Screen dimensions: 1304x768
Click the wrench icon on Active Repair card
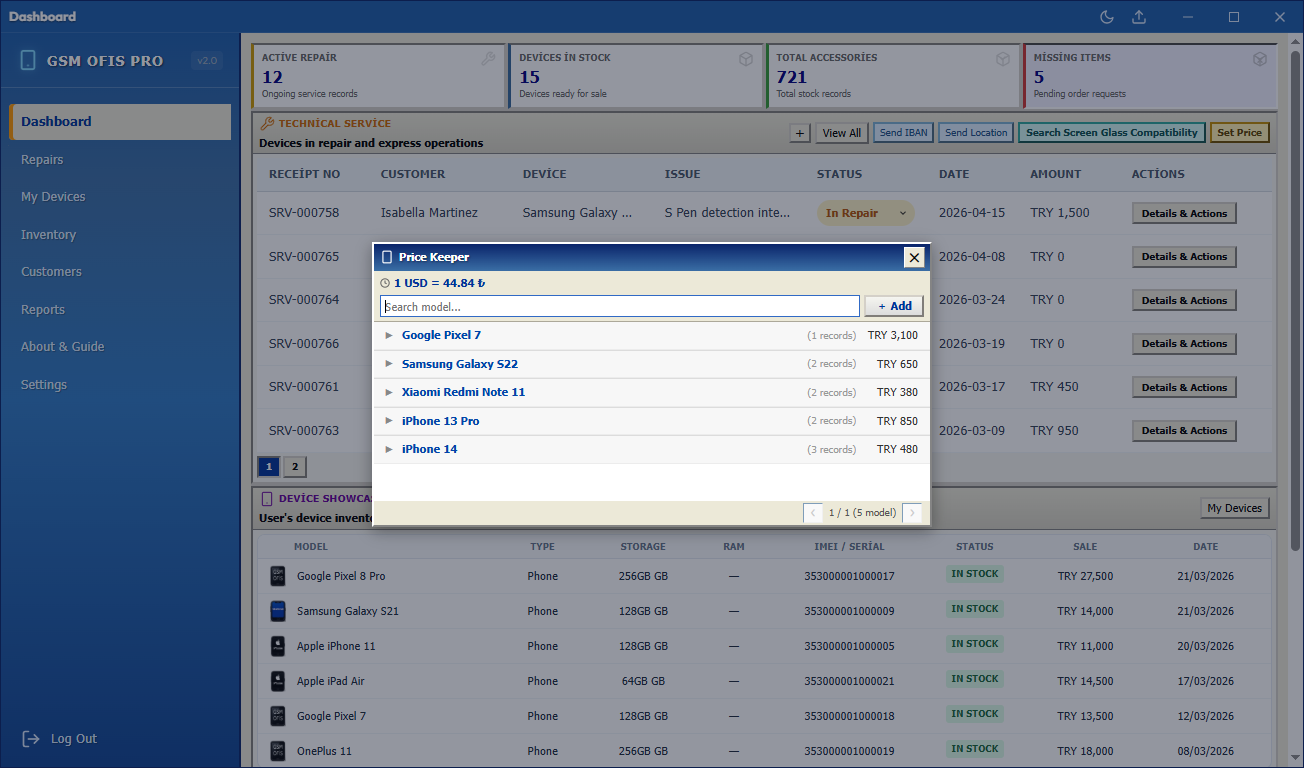[488, 59]
